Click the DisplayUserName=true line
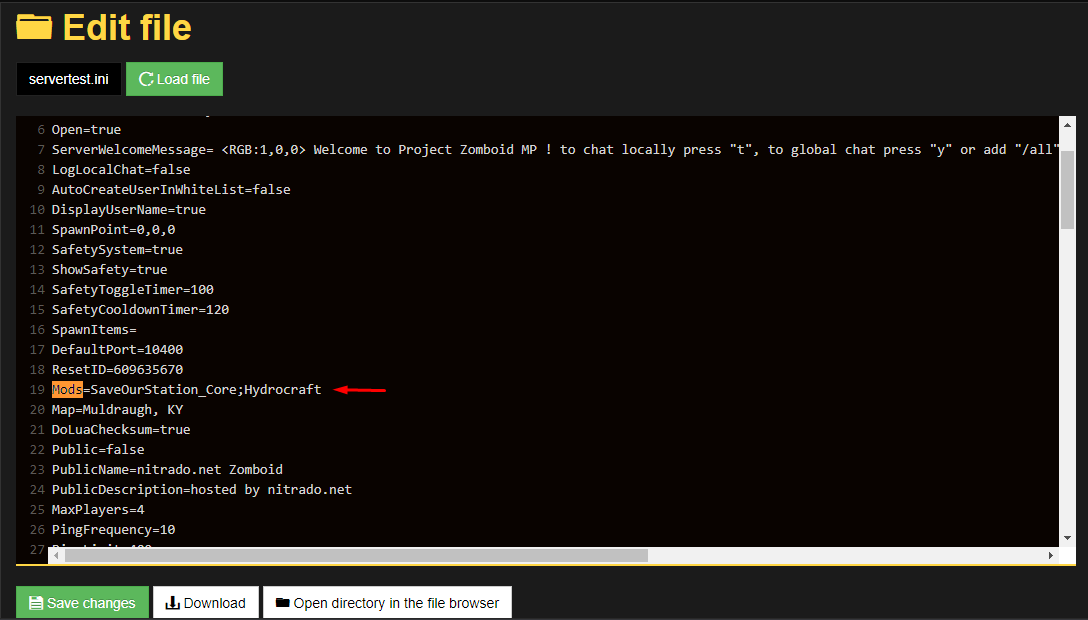The width and height of the screenshot is (1088, 620). (x=128, y=210)
